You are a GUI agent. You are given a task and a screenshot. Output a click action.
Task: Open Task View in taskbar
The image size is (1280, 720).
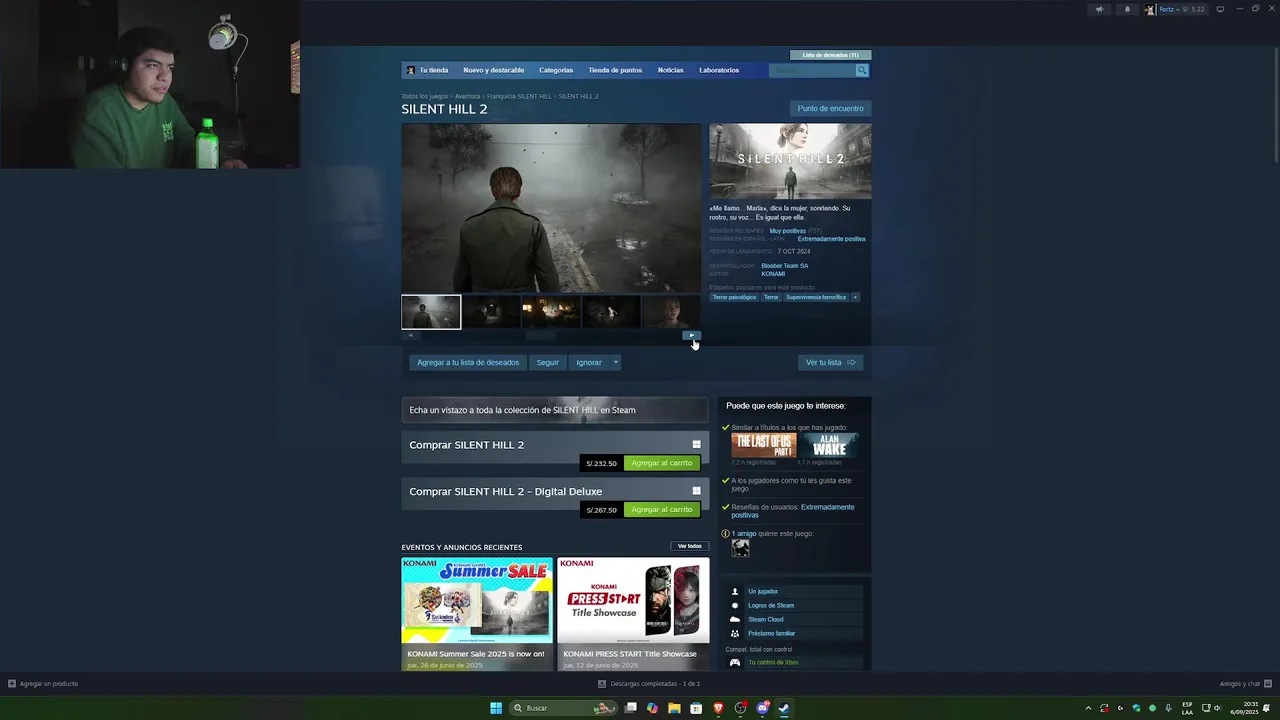(631, 708)
